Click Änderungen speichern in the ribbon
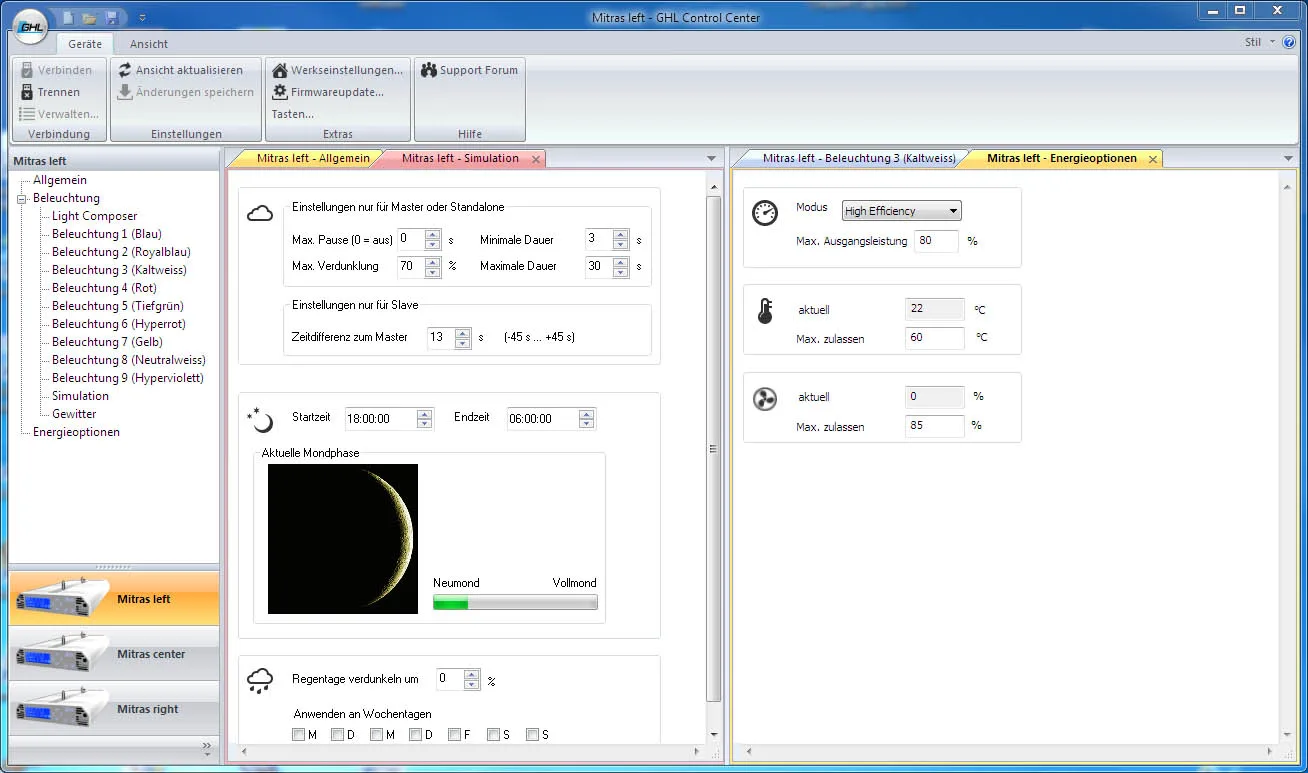This screenshot has width=1308, height=773. pos(185,92)
